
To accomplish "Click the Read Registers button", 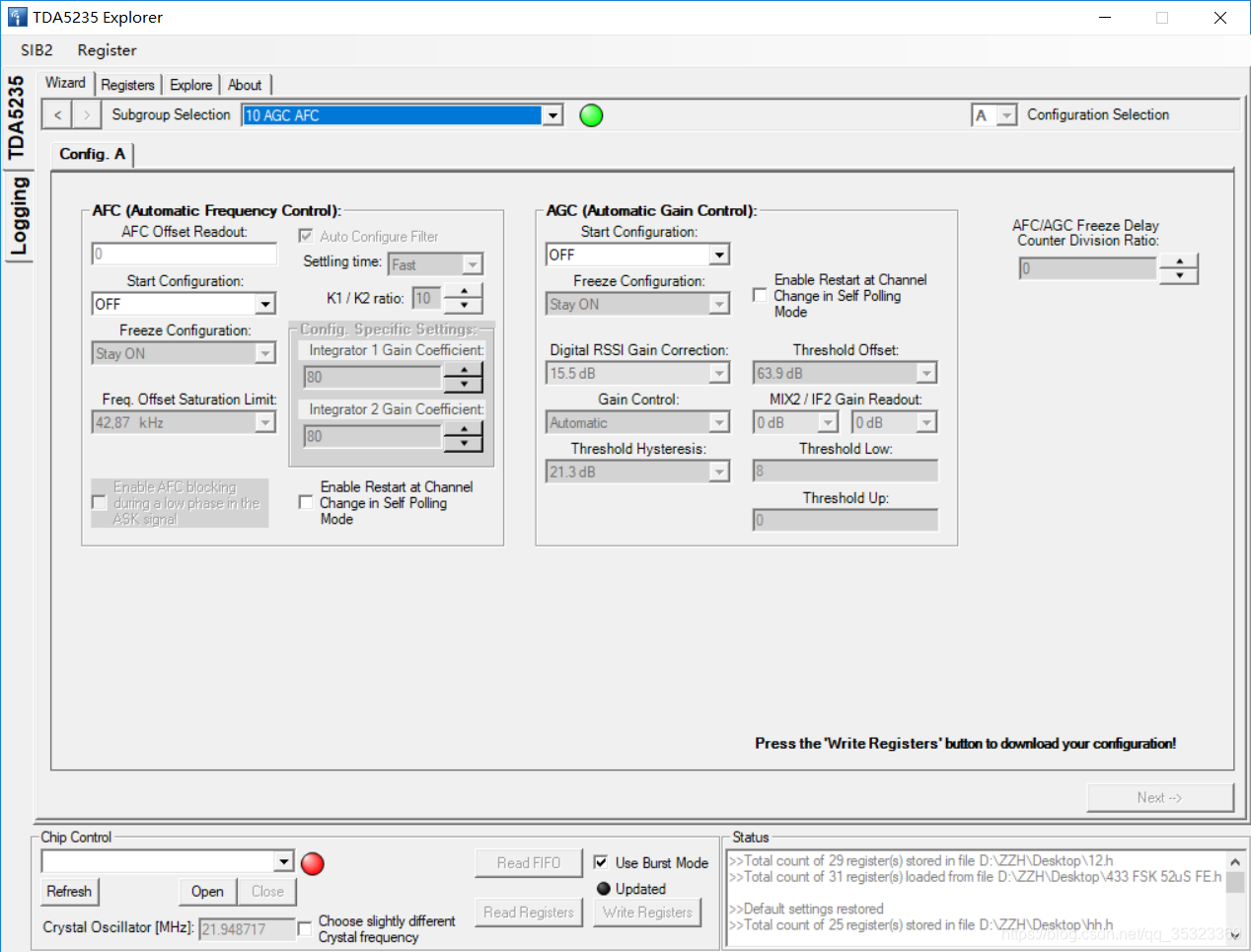I will (x=529, y=913).
